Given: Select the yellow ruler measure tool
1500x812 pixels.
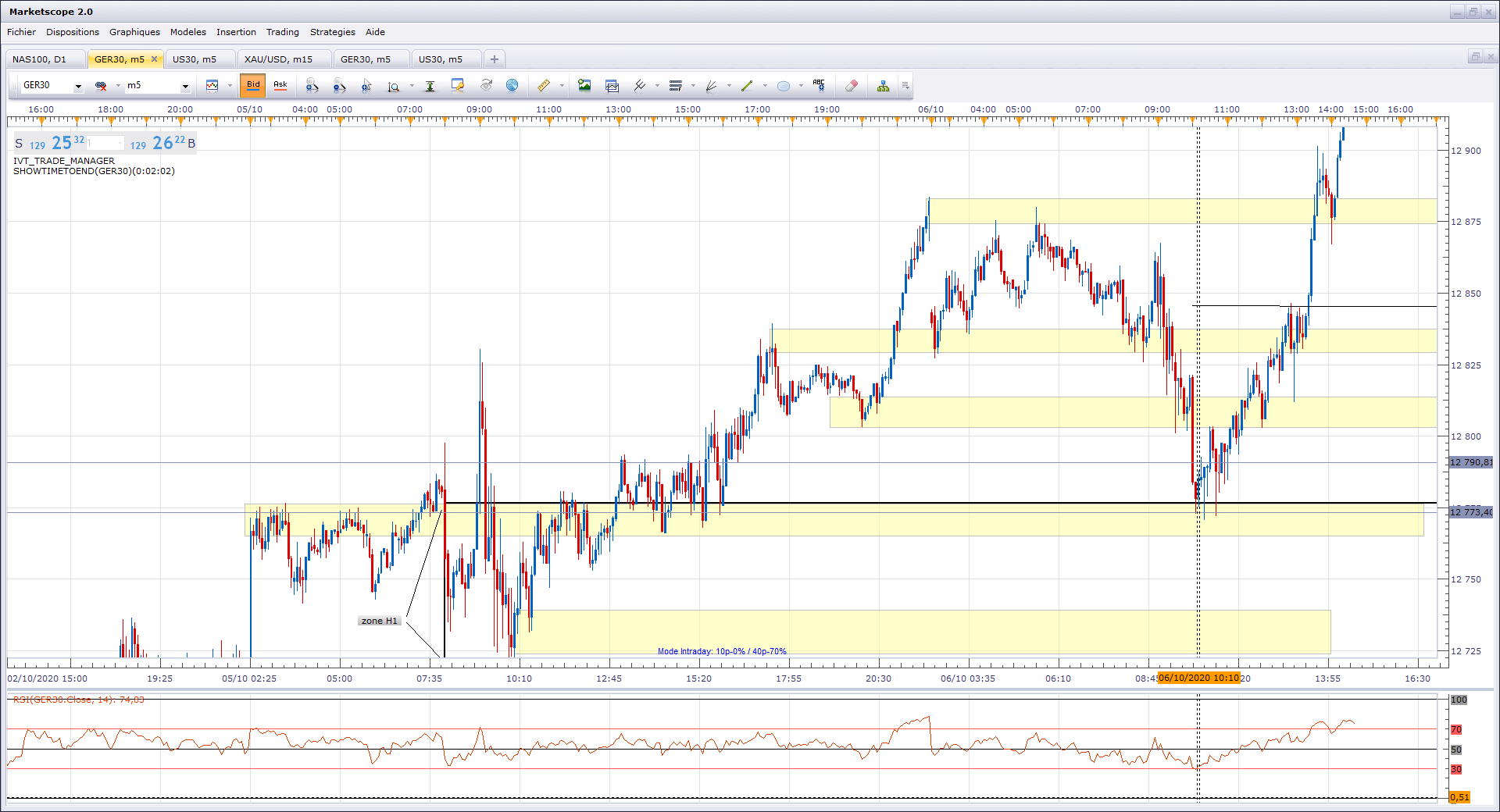Looking at the screenshot, I should (x=544, y=86).
